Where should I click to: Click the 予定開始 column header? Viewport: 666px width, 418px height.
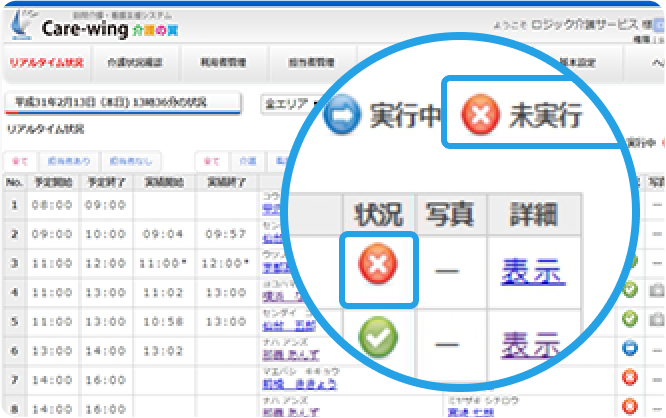pos(53,183)
